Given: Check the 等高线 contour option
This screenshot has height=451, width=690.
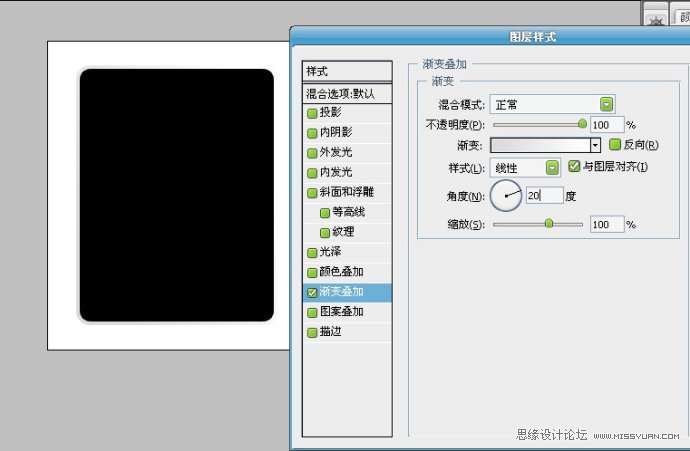Looking at the screenshot, I should point(325,213).
